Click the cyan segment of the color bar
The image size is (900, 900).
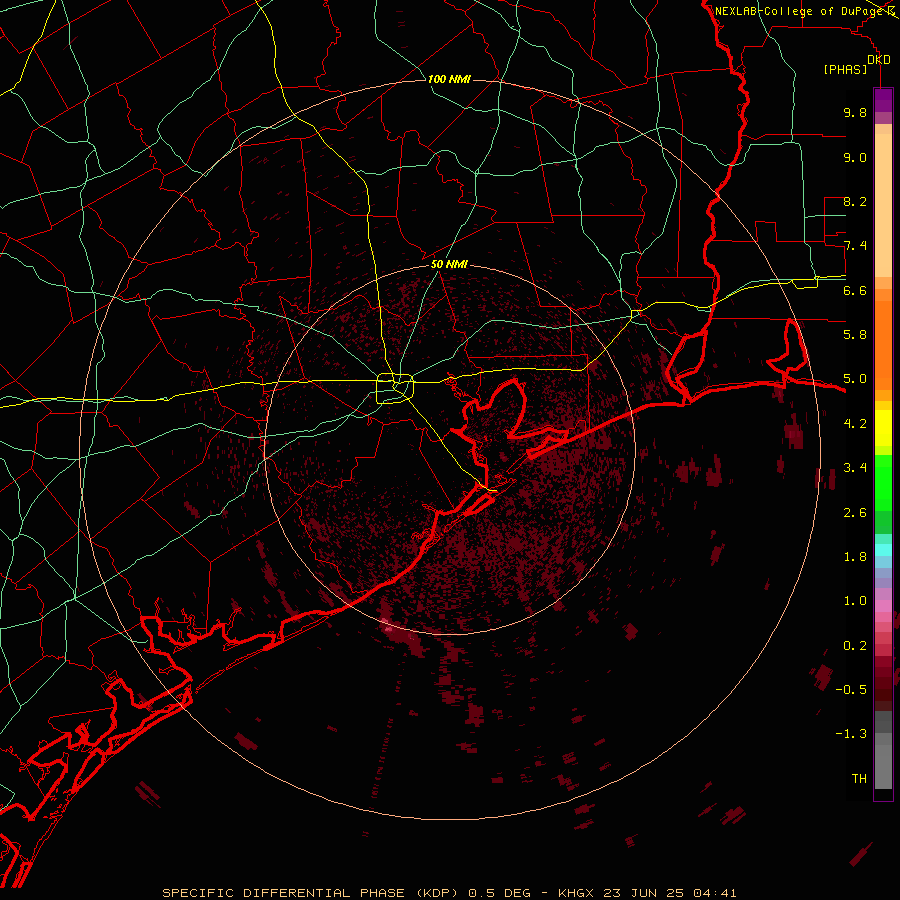click(883, 550)
